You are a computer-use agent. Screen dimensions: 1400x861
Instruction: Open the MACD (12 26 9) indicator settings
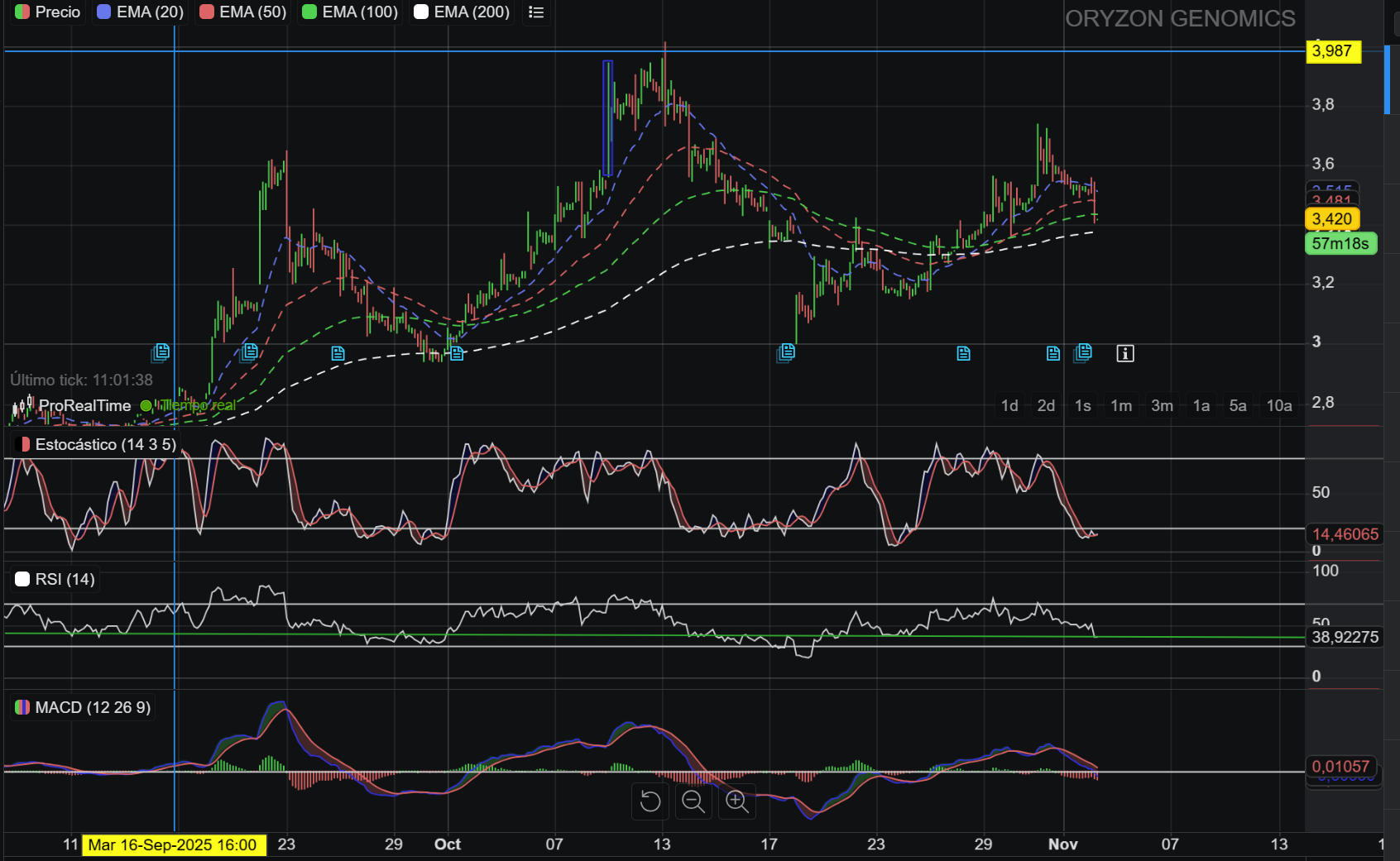(83, 708)
